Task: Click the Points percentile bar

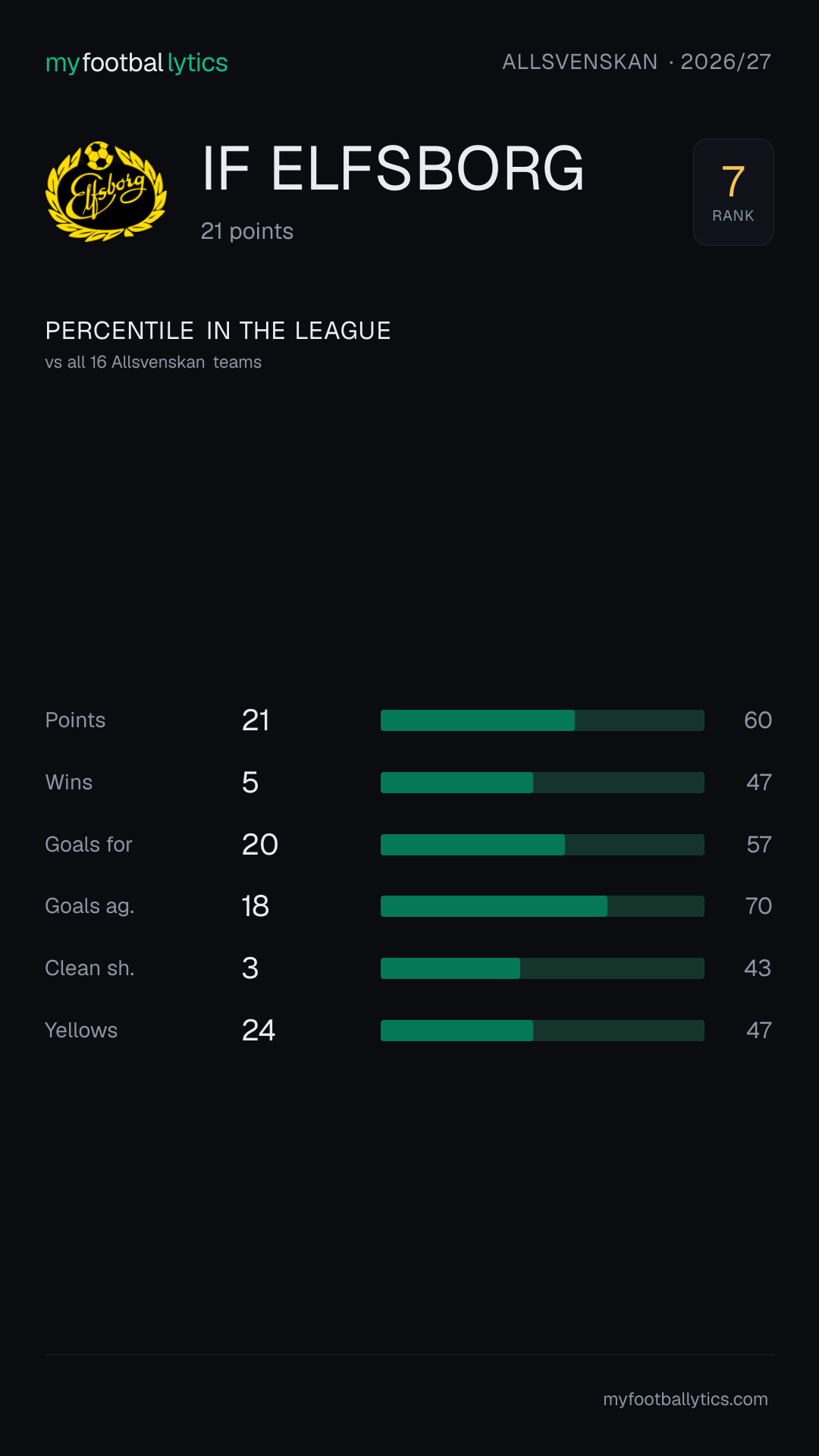Action: [542, 720]
